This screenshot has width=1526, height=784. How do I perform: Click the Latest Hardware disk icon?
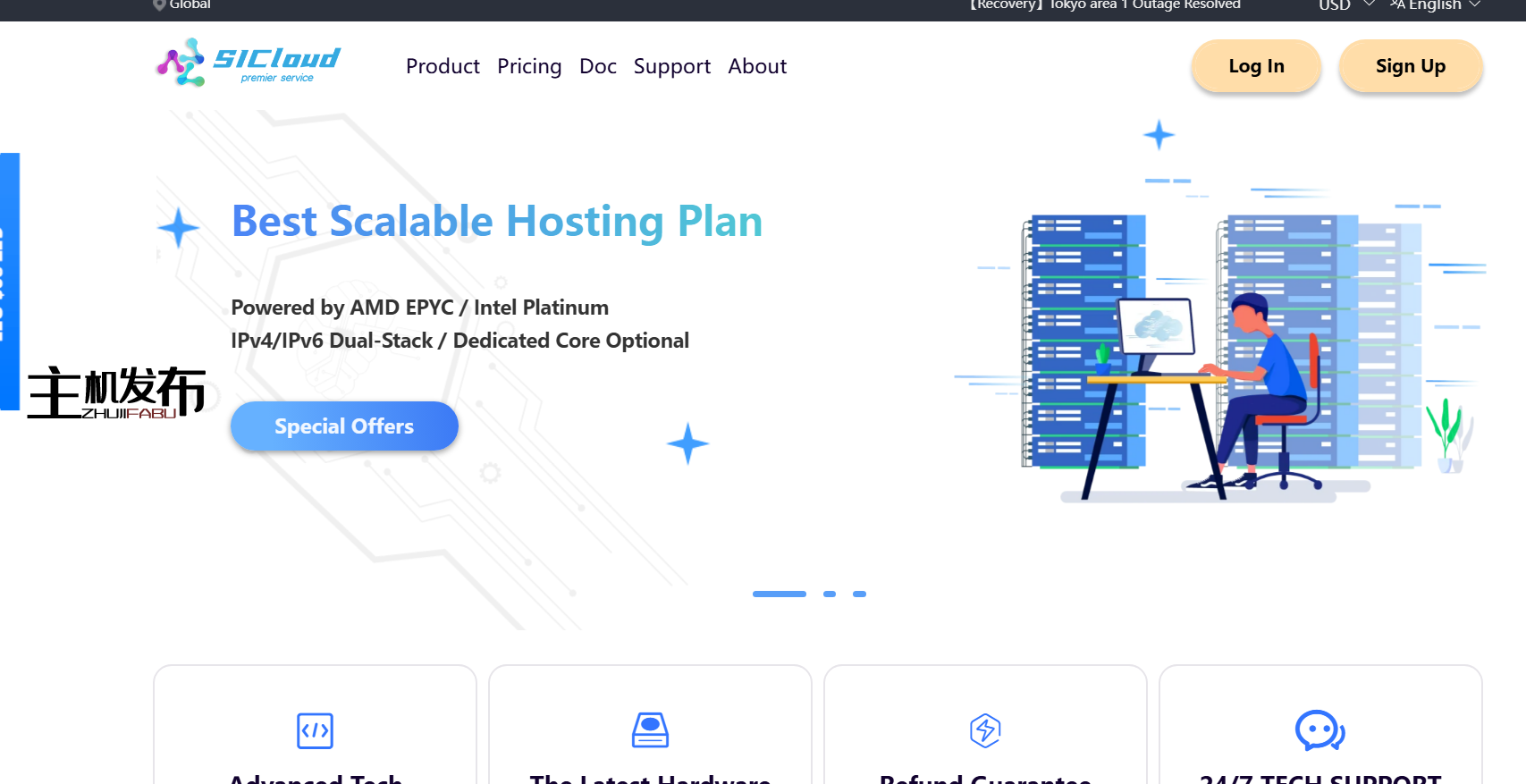coord(650,730)
